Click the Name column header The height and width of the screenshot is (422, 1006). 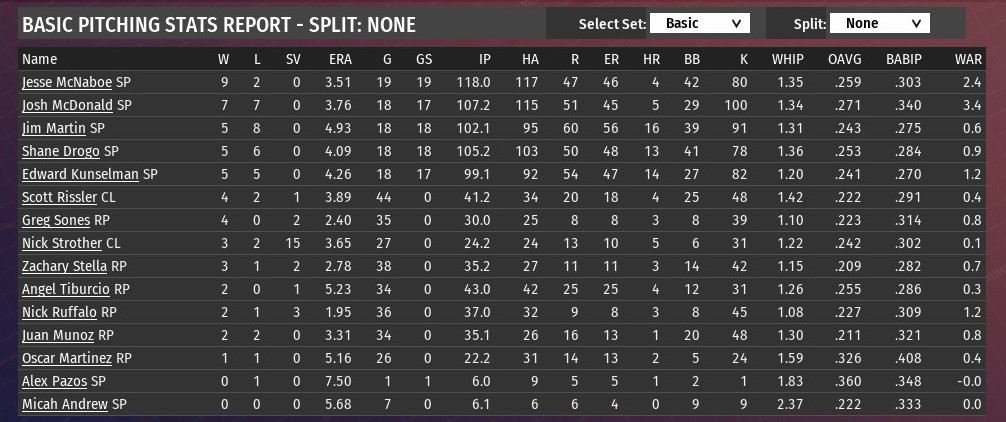pyautogui.click(x=39, y=59)
